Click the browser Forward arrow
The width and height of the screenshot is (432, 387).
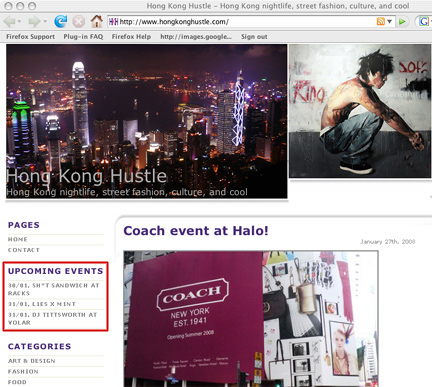[x=34, y=22]
